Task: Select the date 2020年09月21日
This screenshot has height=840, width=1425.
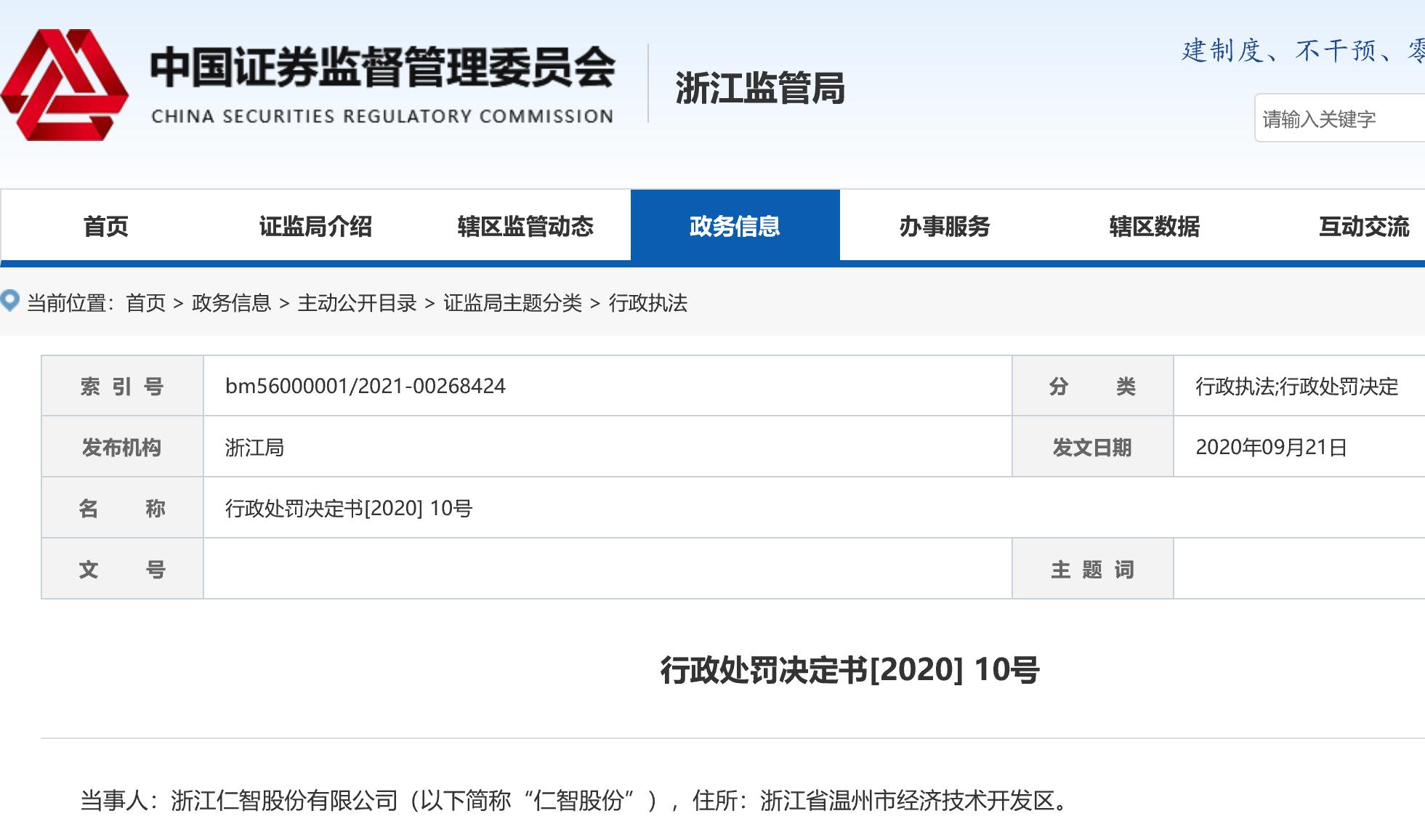Action: 1272,447
